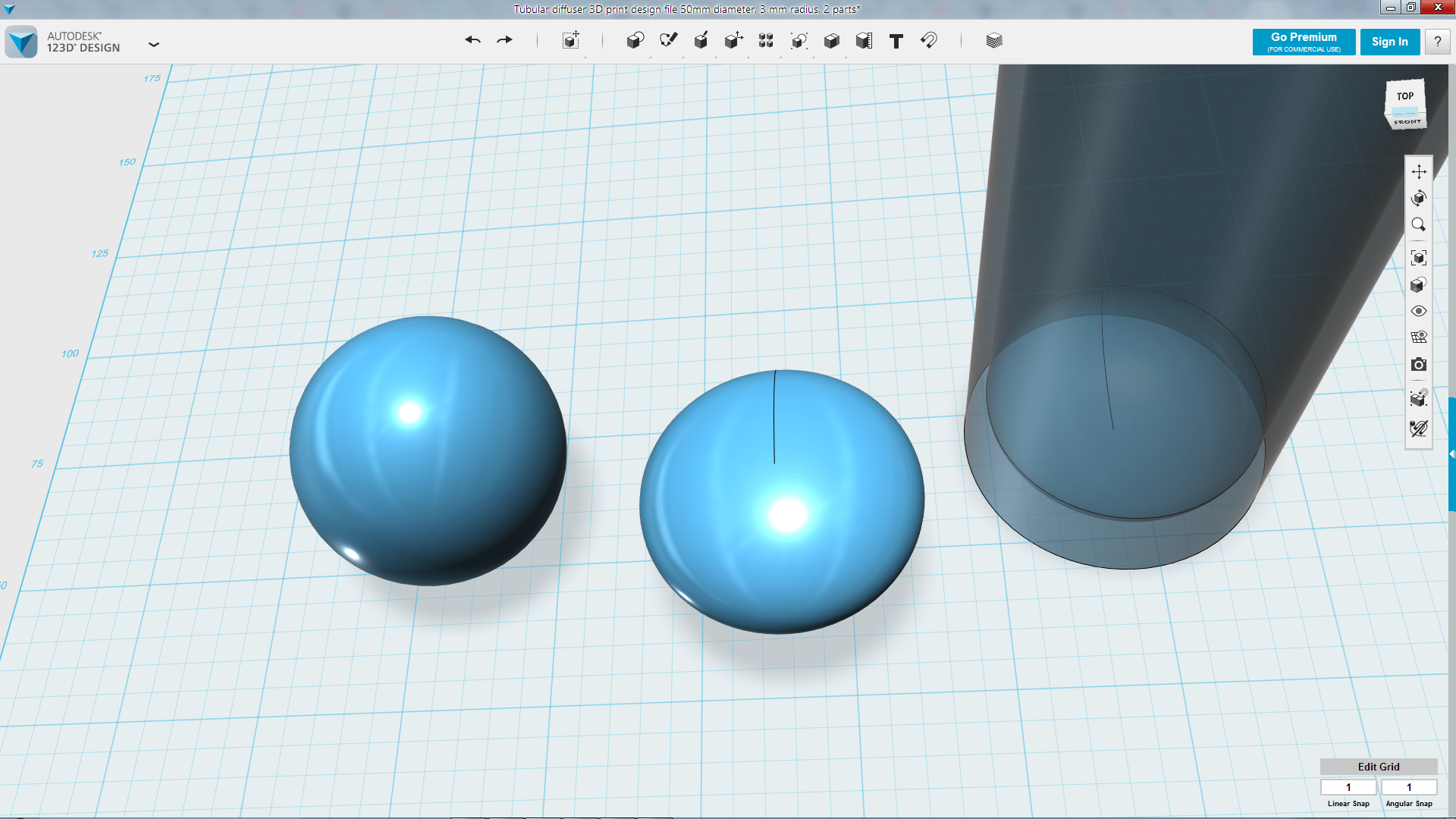Open the Primitives tool menu
The image size is (1456, 819).
[x=635, y=41]
